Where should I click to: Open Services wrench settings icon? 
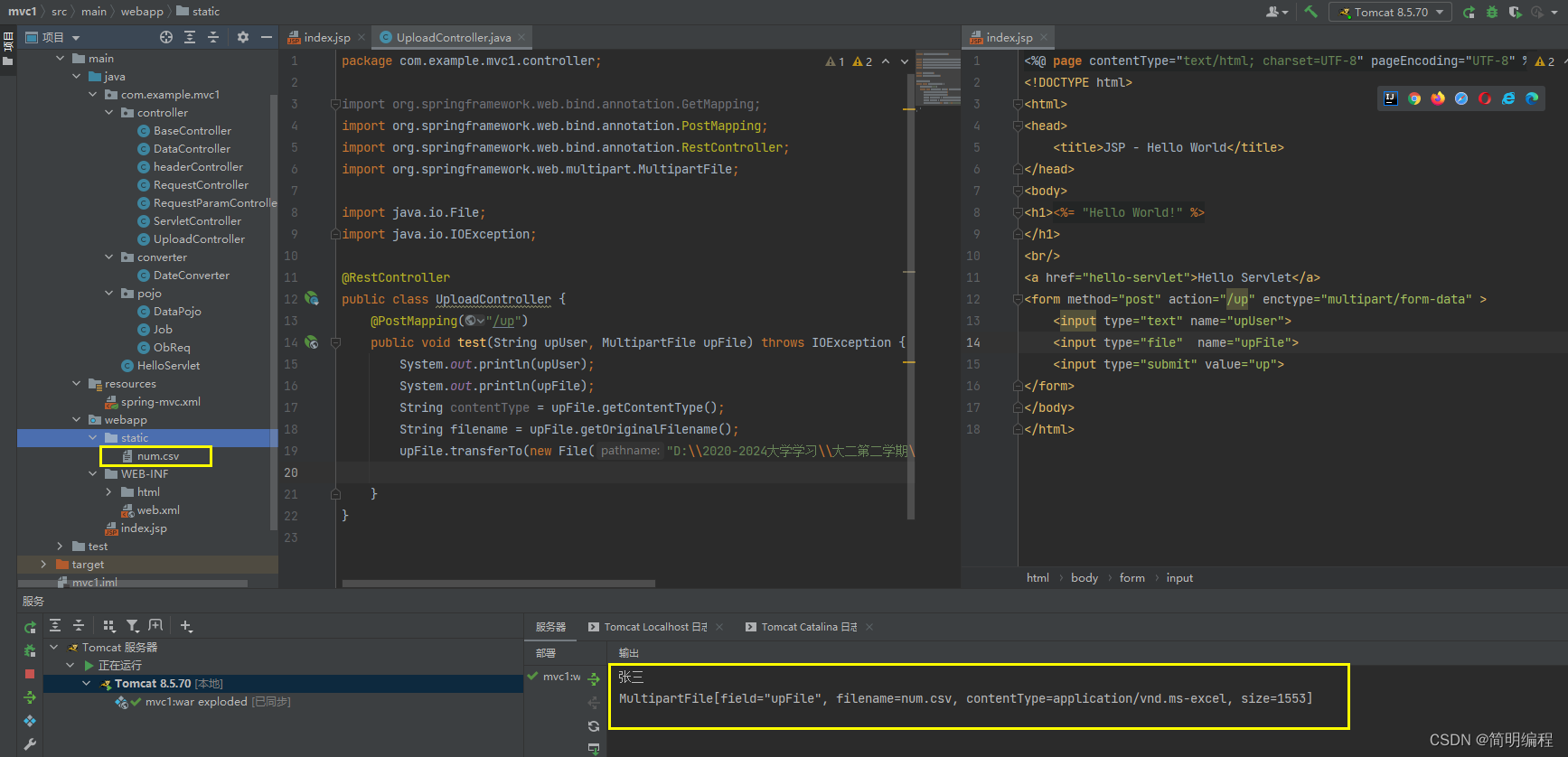tap(30, 744)
